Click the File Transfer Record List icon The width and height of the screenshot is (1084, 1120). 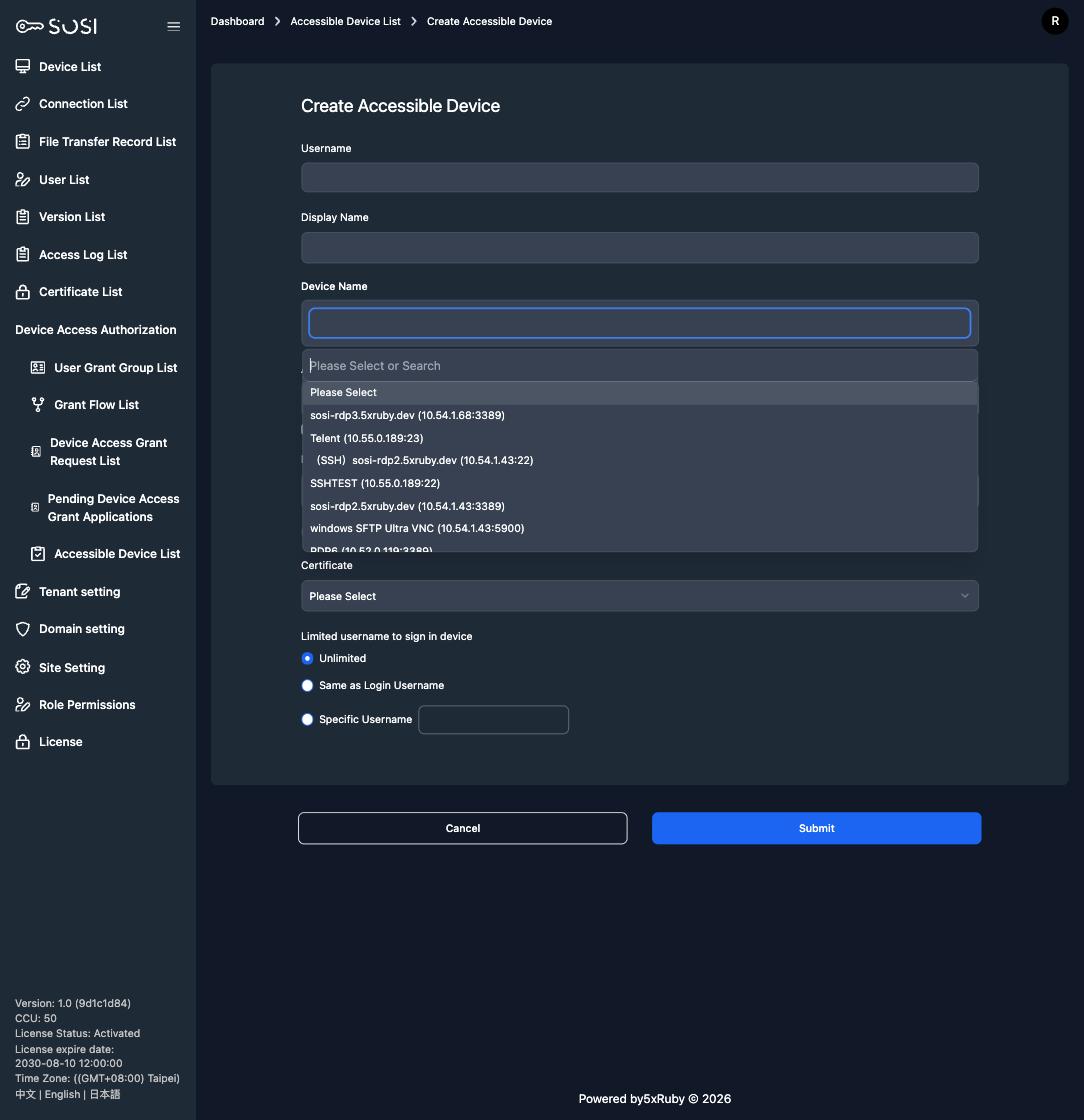pos(23,141)
